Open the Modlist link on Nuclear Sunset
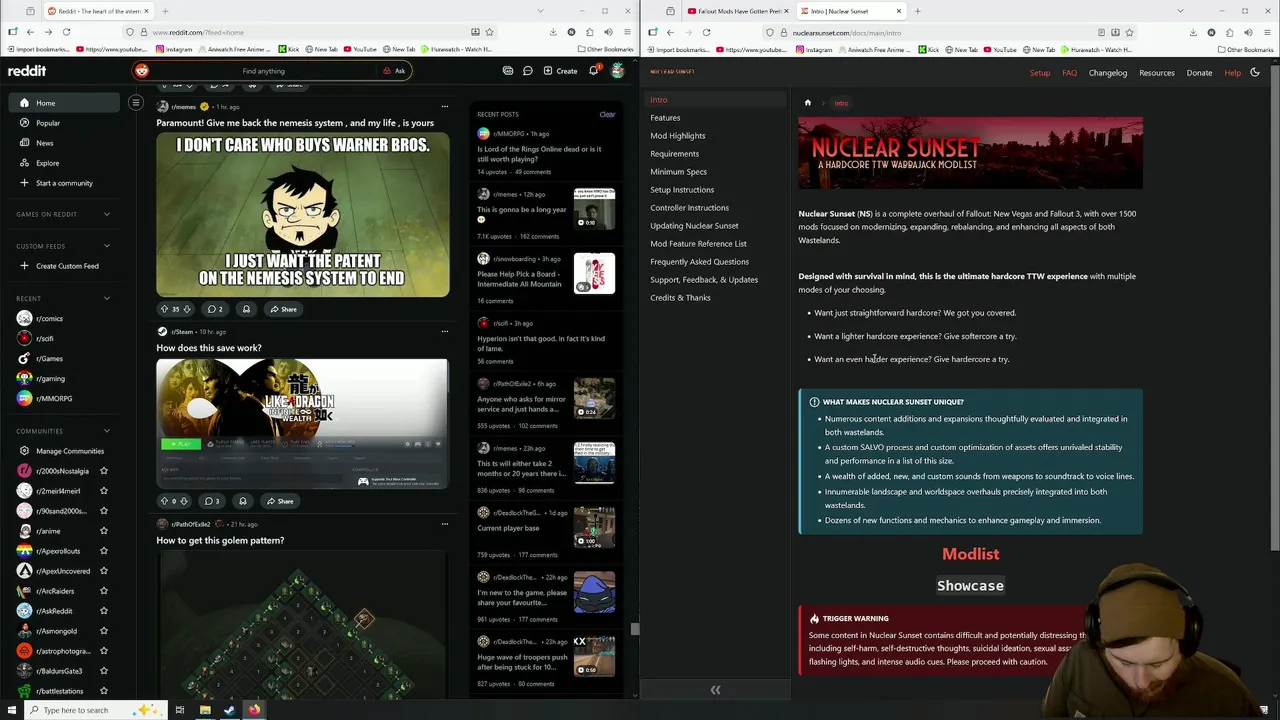The image size is (1280, 720). [970, 554]
